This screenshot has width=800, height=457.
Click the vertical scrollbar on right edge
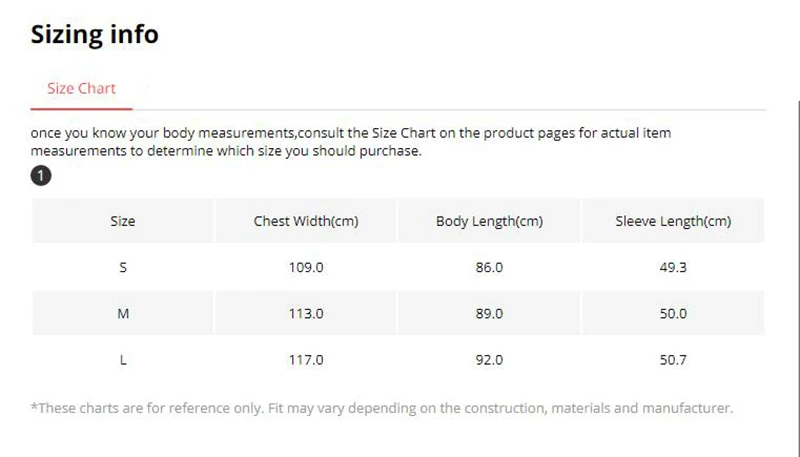pyautogui.click(x=798, y=278)
